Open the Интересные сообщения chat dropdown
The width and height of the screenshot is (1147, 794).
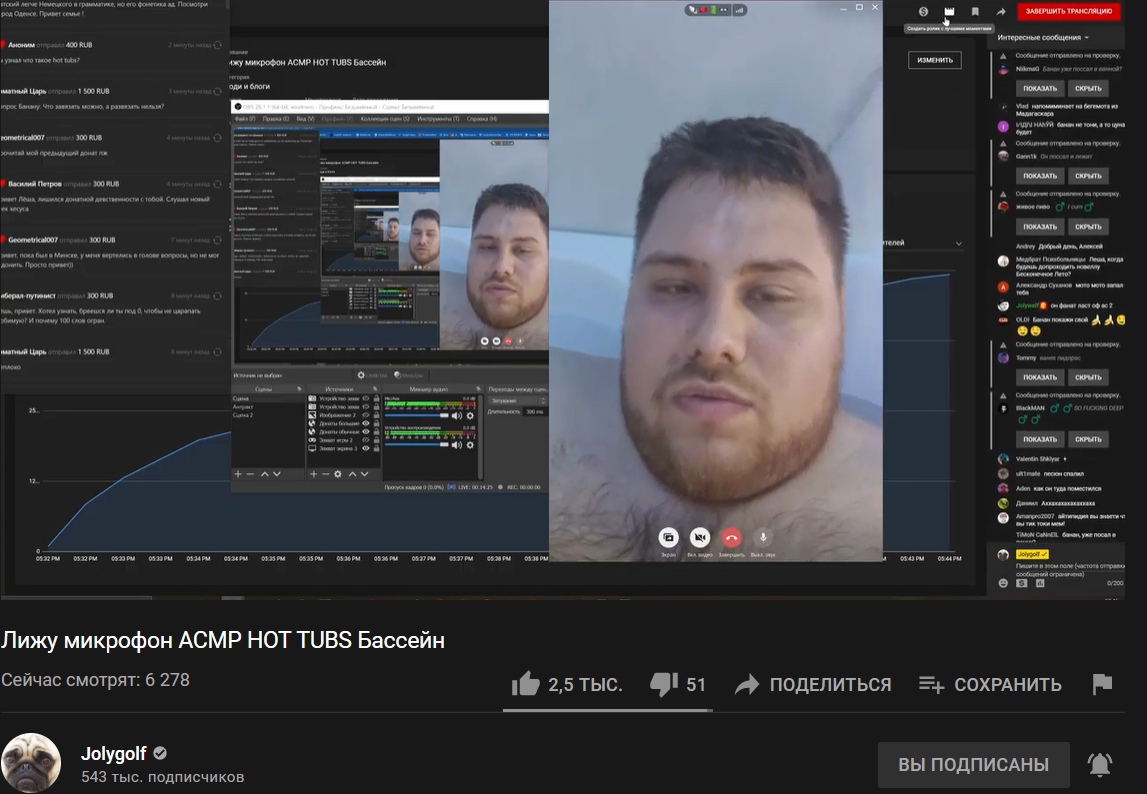[x=1043, y=37]
